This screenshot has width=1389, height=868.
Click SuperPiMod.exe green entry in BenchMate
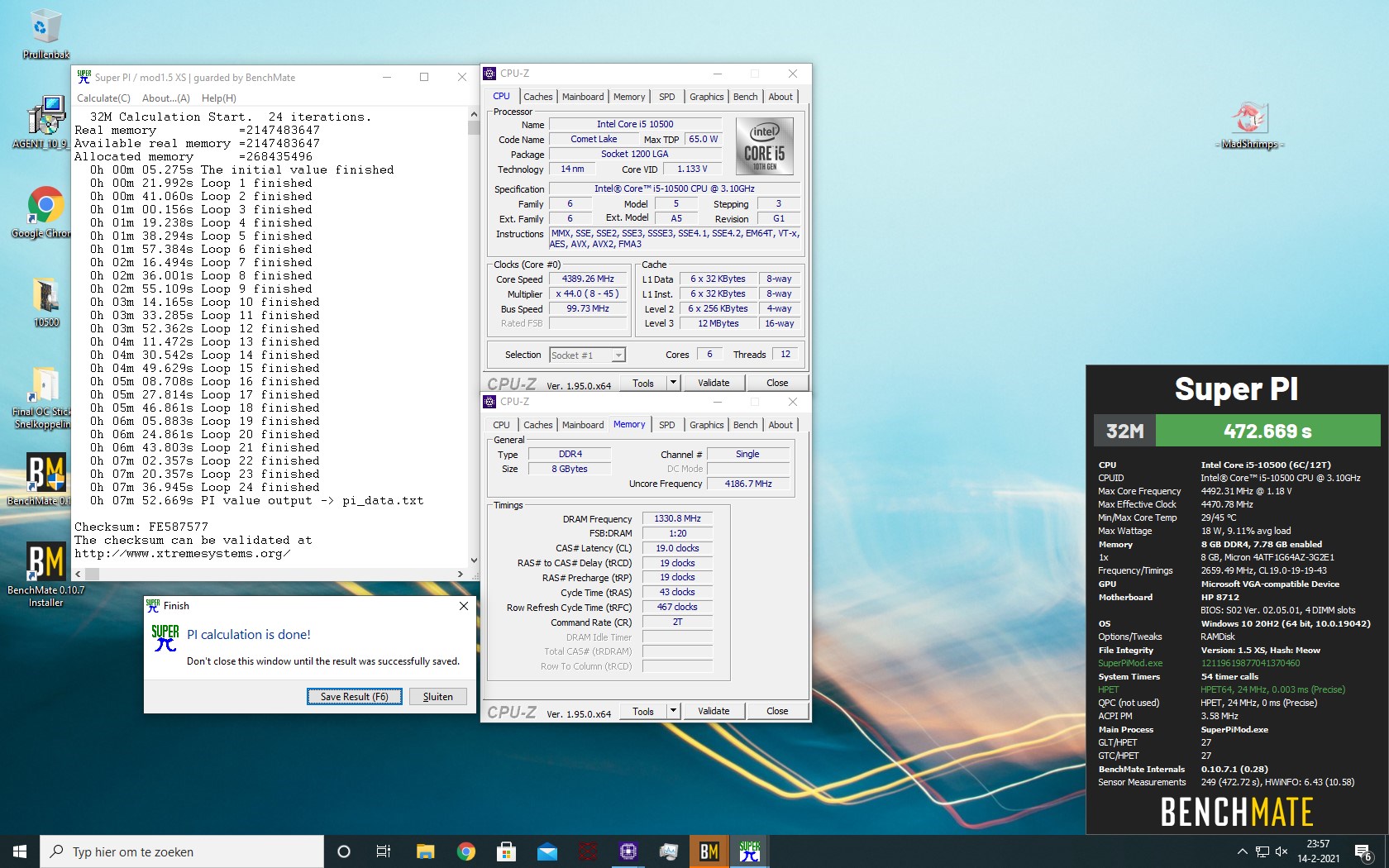coord(1130,663)
